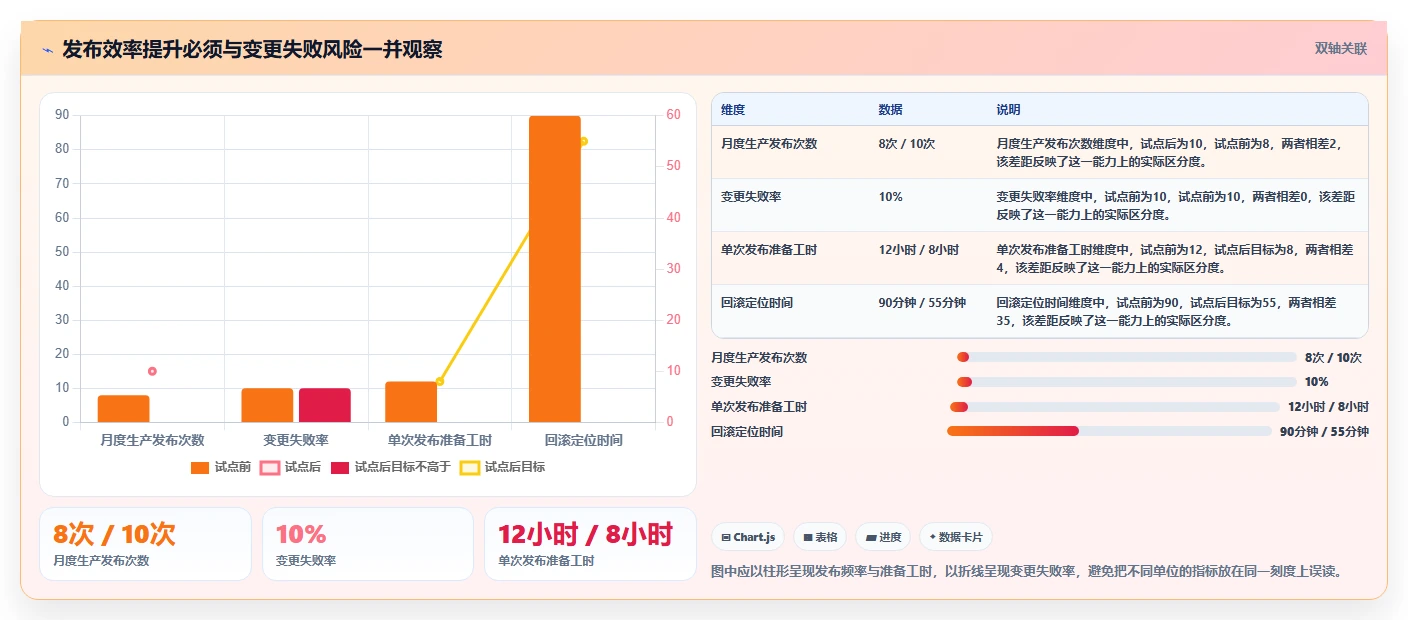This screenshot has height=620, width=1408.
Task: Select the Chart.js chip
Action: click(x=748, y=537)
